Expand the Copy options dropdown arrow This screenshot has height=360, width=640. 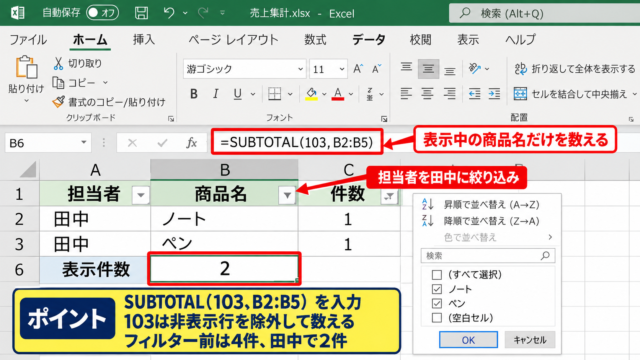tap(105, 83)
